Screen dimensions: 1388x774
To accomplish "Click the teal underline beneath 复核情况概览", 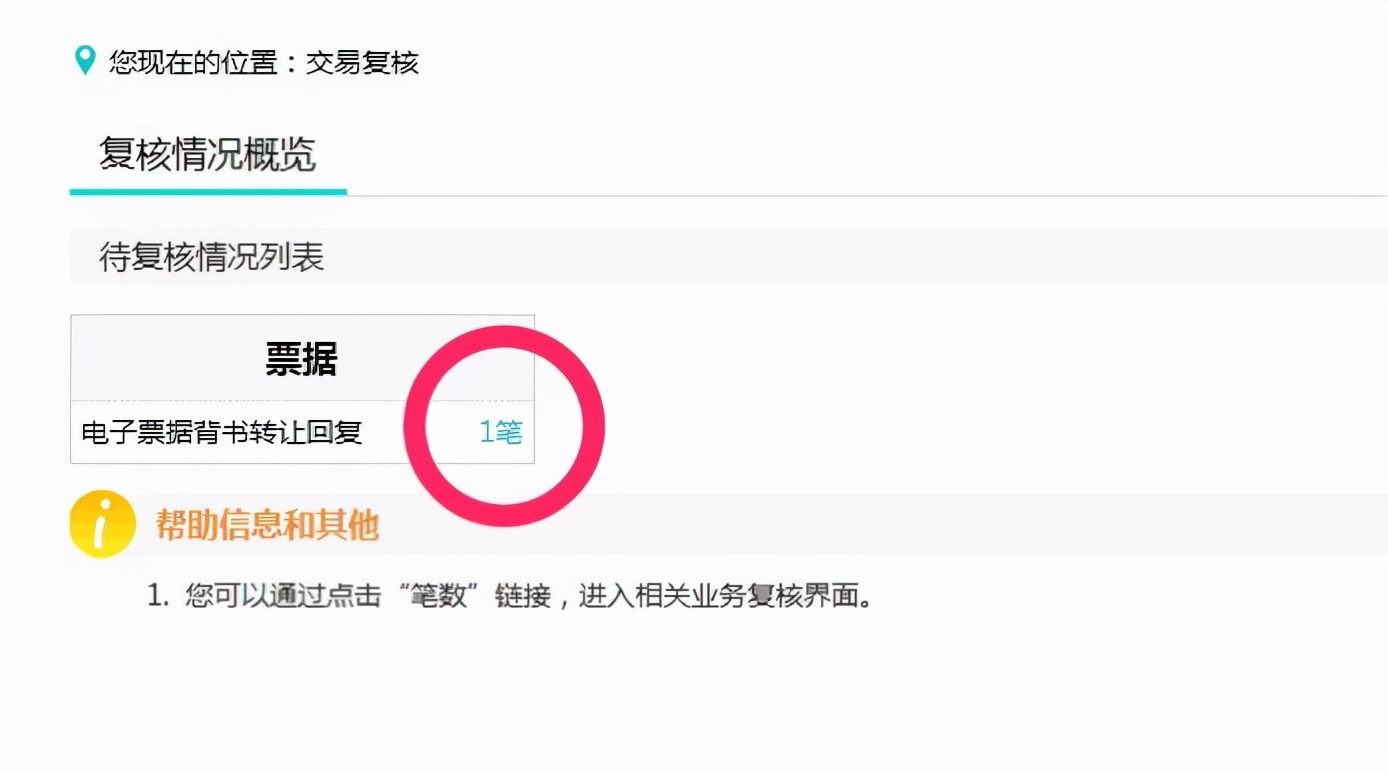I will 207,190.
